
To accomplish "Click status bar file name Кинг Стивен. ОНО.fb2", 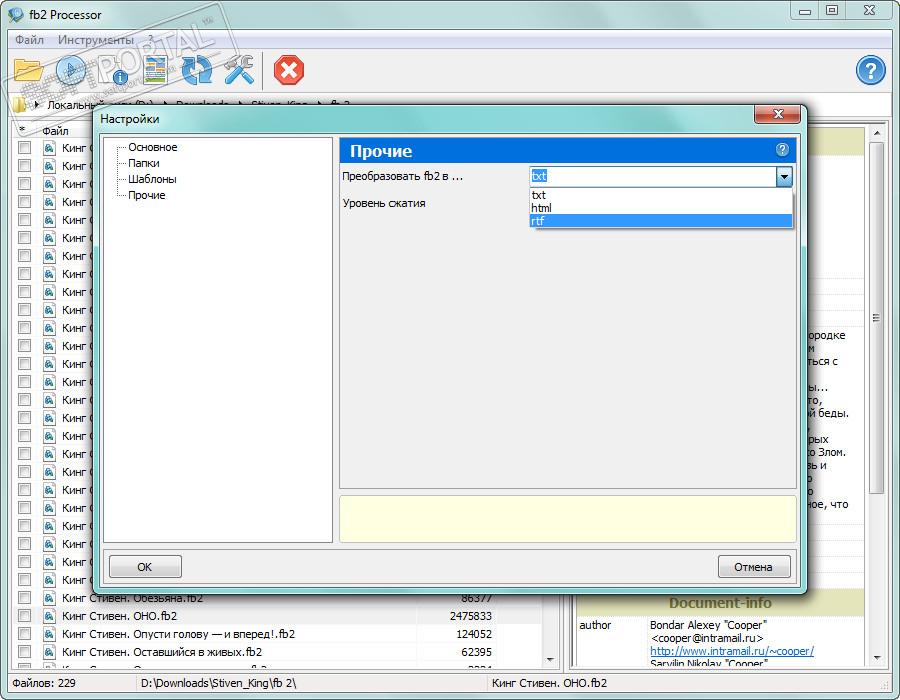I will click(549, 683).
